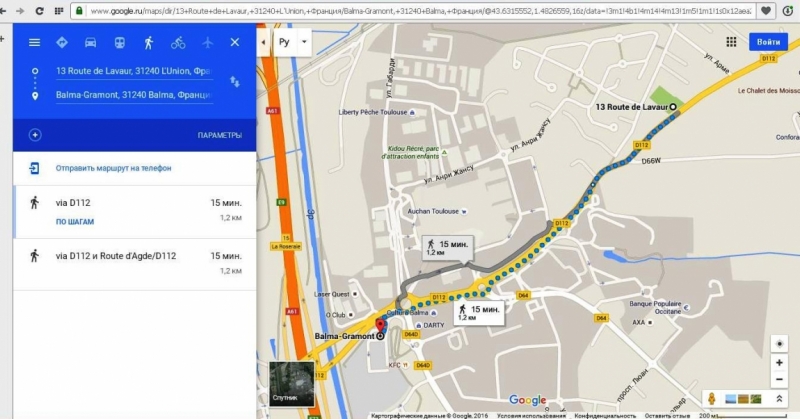Swap start and destination arrows

tap(235, 82)
